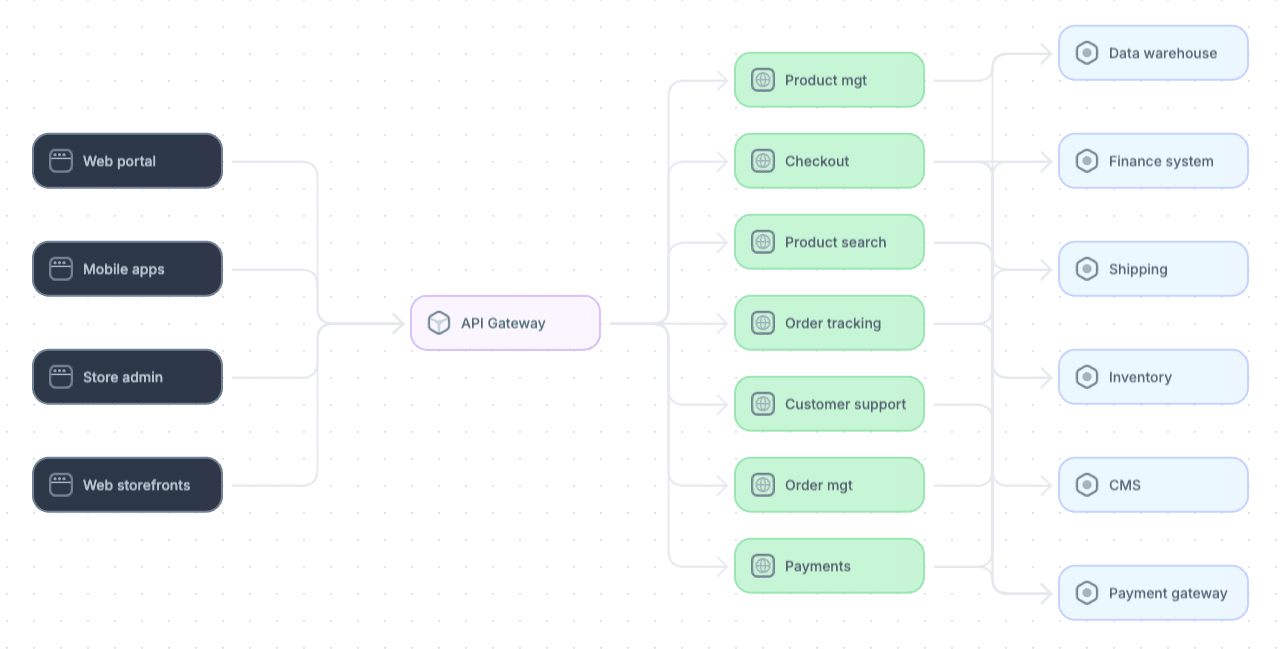Click the browser window icon on Web portal
Image resolution: width=1284 pixels, height=649 pixels.
[61, 161]
